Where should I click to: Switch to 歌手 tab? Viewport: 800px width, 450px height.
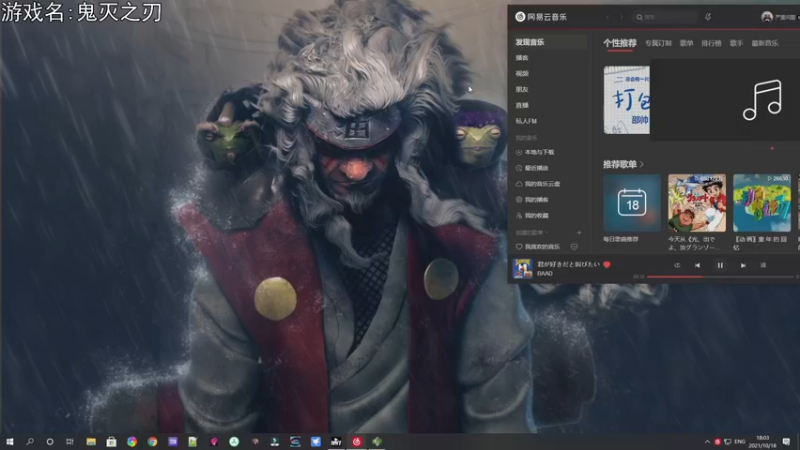736,43
